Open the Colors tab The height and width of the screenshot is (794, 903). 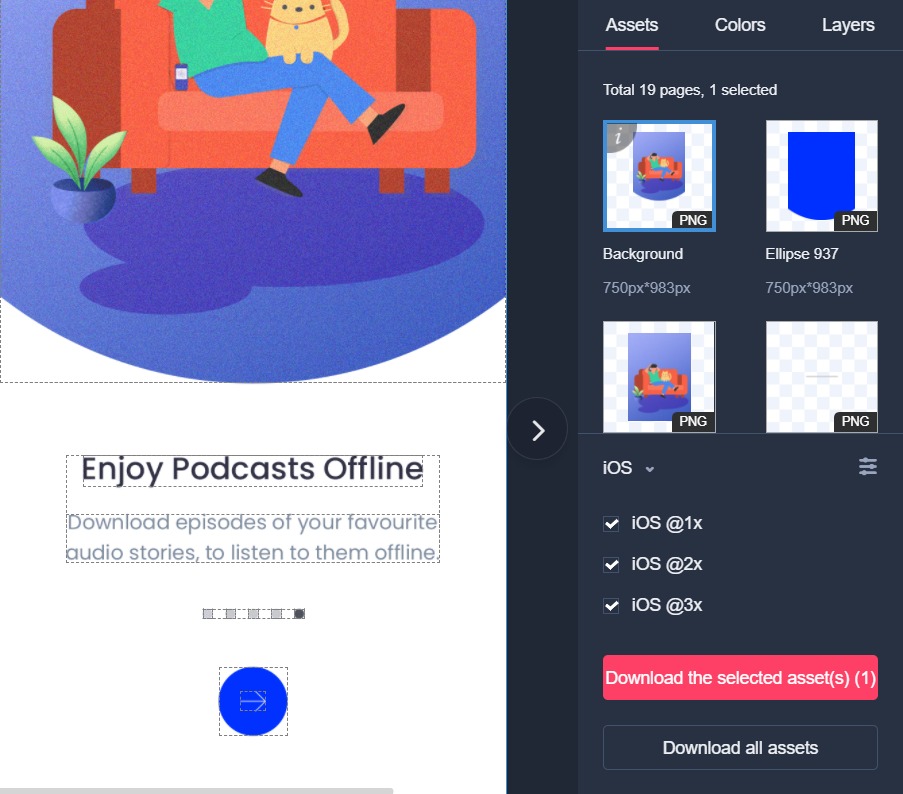pos(740,25)
